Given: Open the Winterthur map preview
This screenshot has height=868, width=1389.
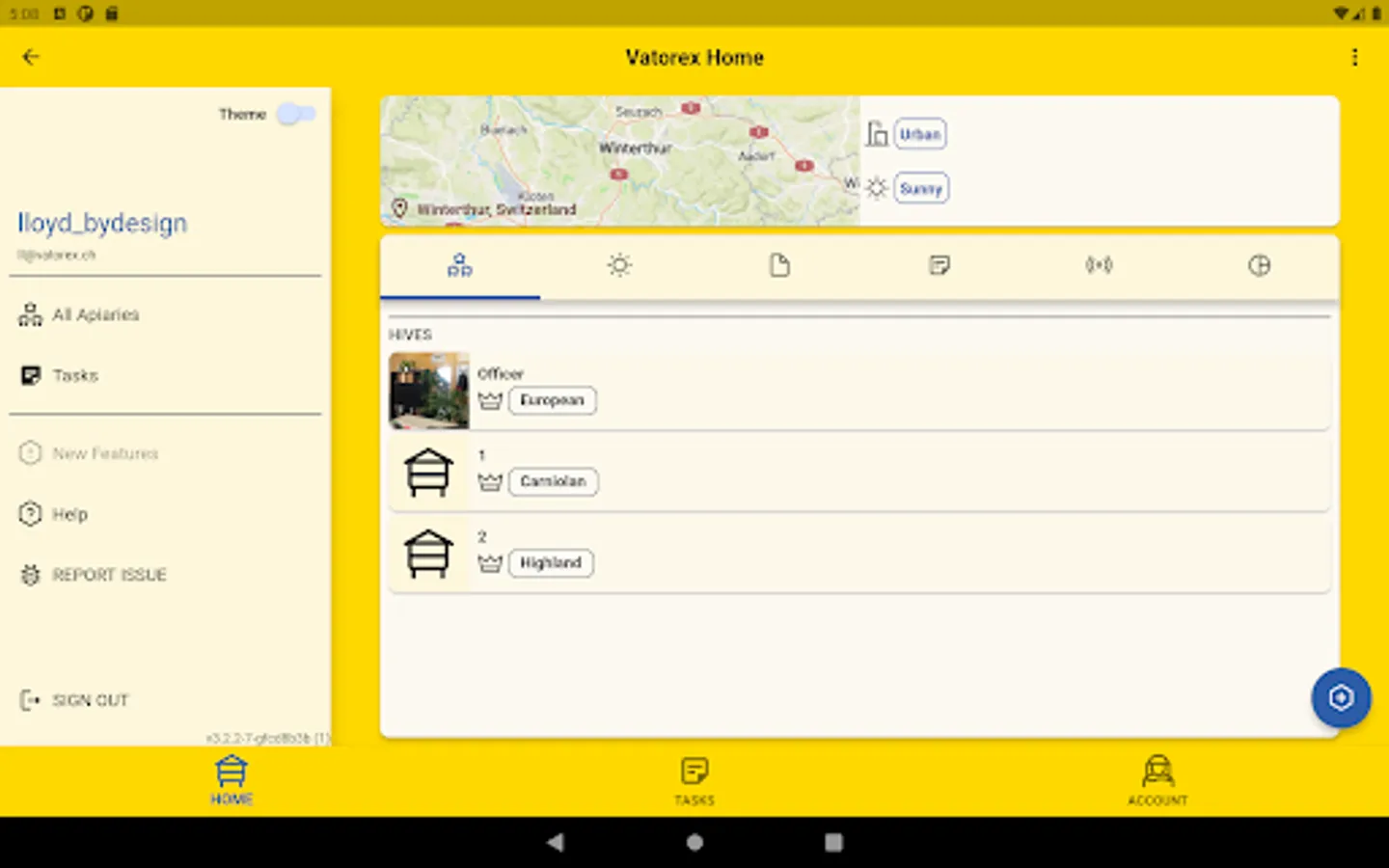Looking at the screenshot, I should 620,160.
